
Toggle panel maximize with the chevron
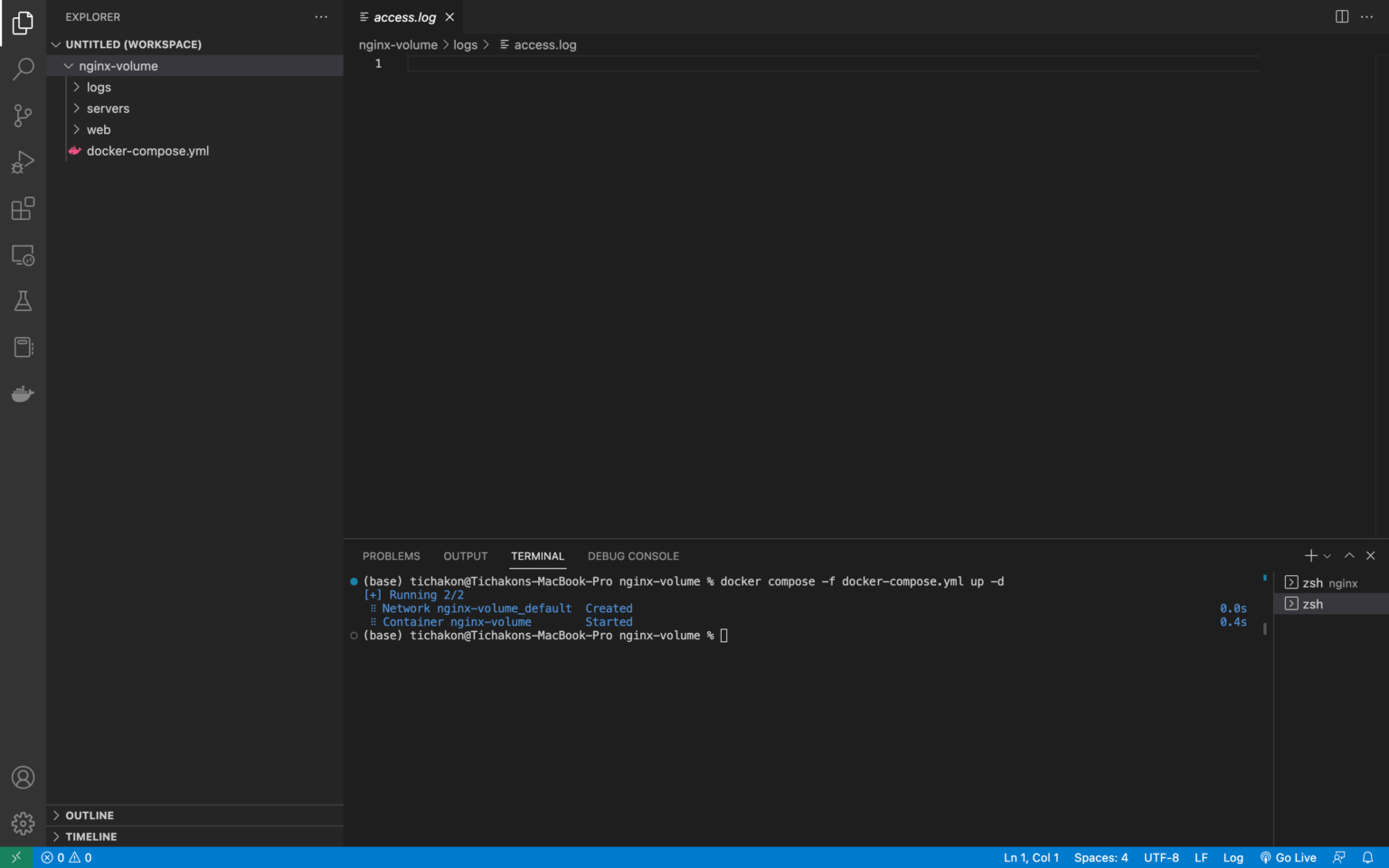pyautogui.click(x=1348, y=555)
